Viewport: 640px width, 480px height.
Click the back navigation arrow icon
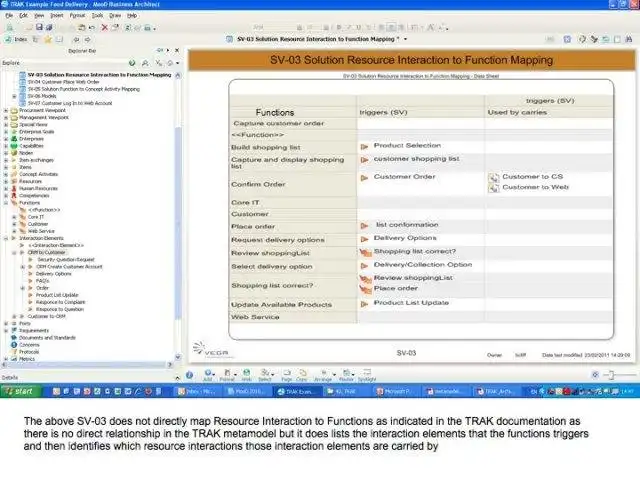coord(76,39)
